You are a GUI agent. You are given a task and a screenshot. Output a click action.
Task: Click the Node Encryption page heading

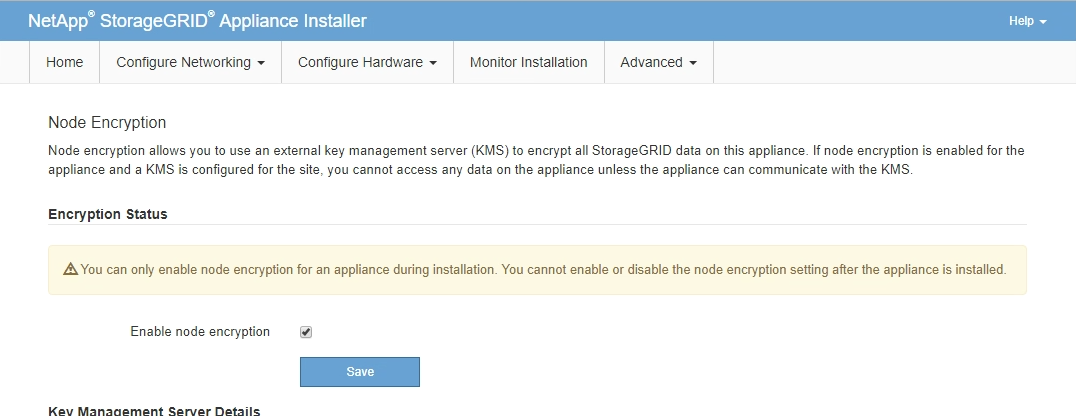point(107,123)
